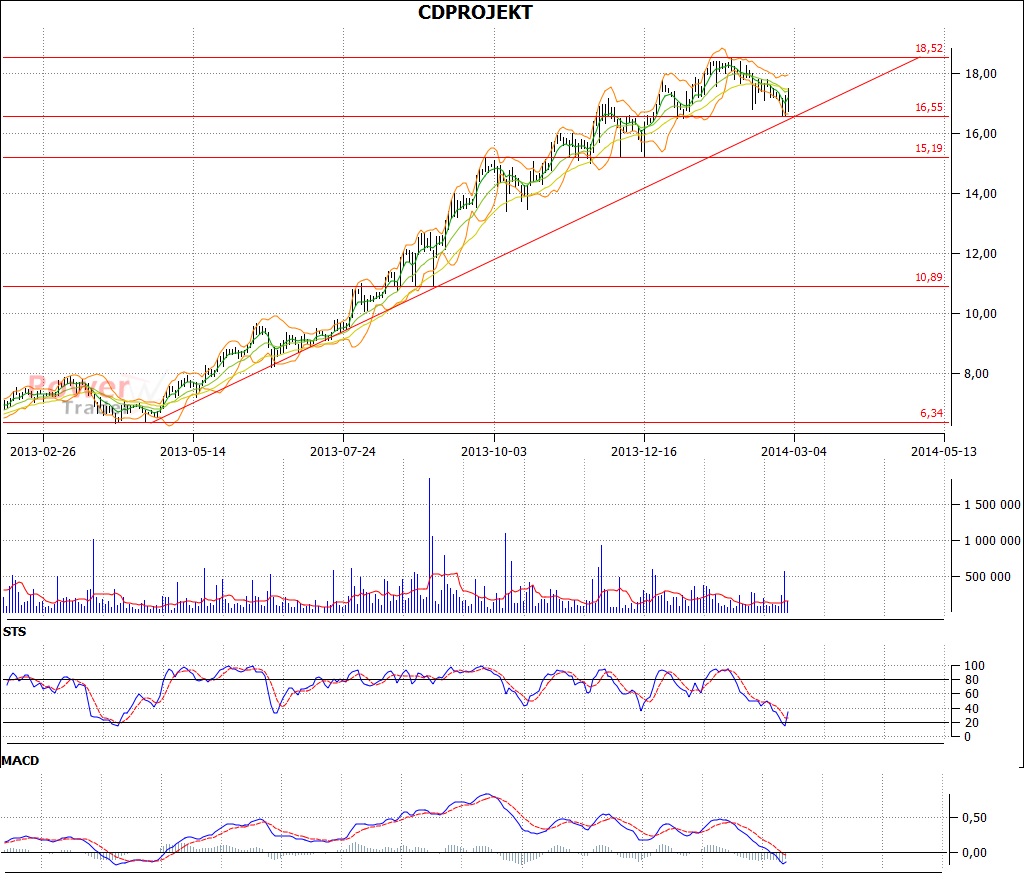Viewport: 1024px width, 888px height.
Task: Click the 20 label on the STS axis
Action: click(972, 723)
